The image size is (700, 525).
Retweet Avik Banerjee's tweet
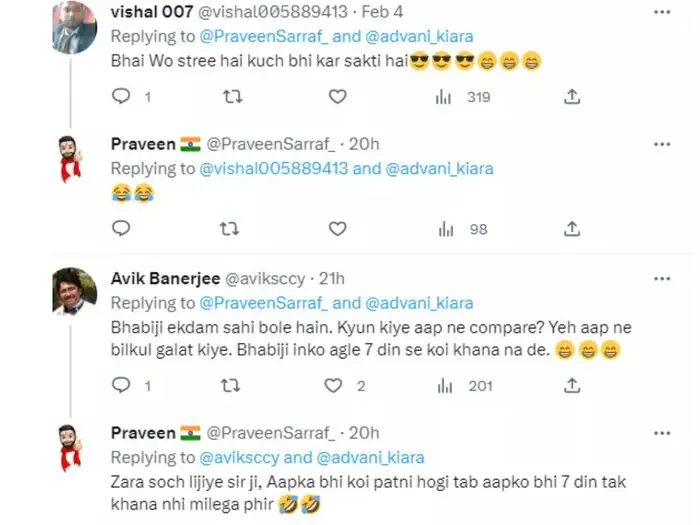point(230,385)
